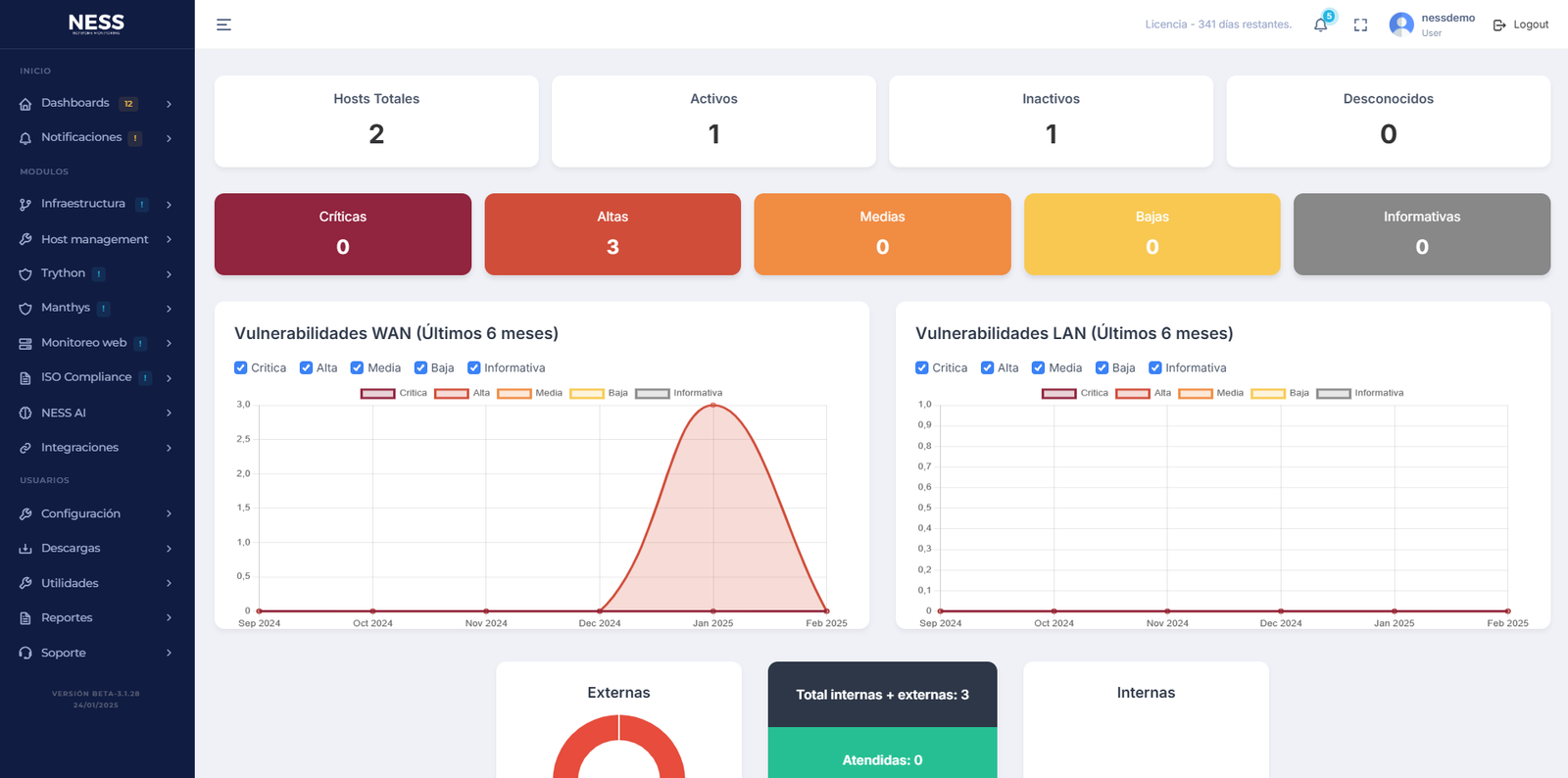The width and height of the screenshot is (1568, 778).
Task: Open the Reportes menu item
Action: pyautogui.click(x=67, y=617)
